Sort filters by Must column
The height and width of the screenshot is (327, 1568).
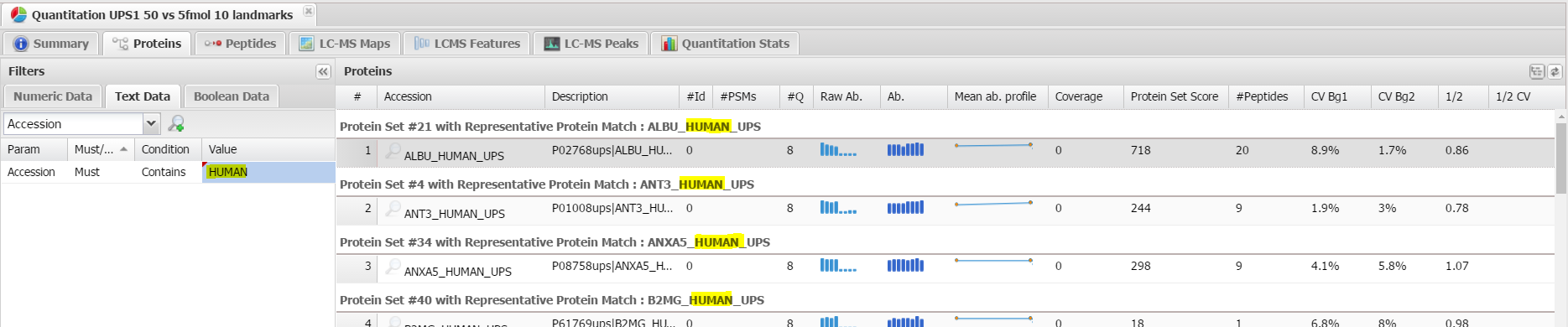[101, 149]
